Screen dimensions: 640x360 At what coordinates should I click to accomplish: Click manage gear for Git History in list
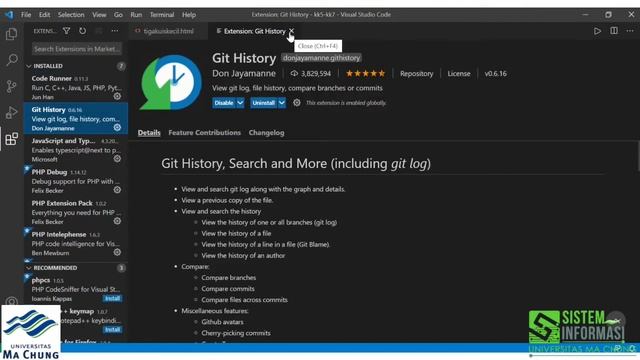click(x=117, y=127)
